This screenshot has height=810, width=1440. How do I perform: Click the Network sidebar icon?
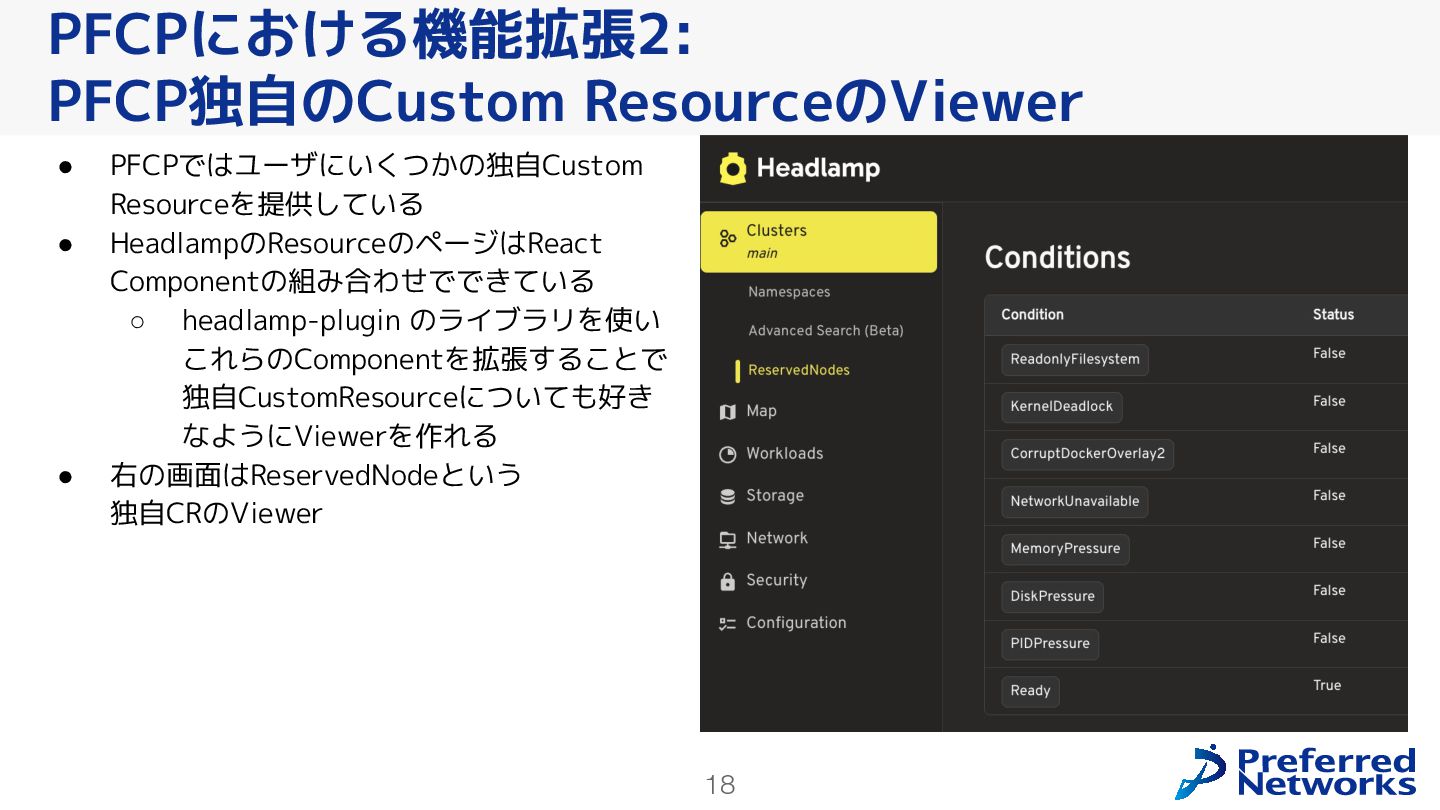coord(728,539)
